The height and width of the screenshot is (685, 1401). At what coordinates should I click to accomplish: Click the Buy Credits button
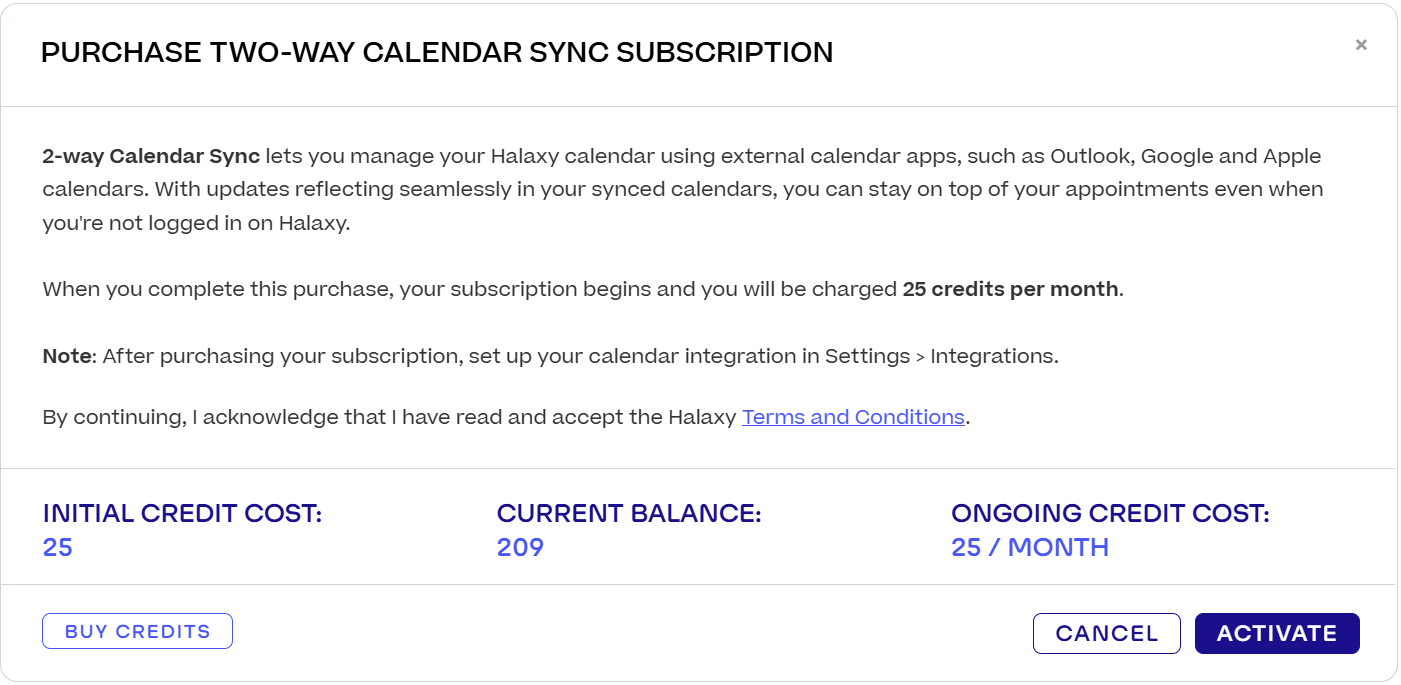137,631
